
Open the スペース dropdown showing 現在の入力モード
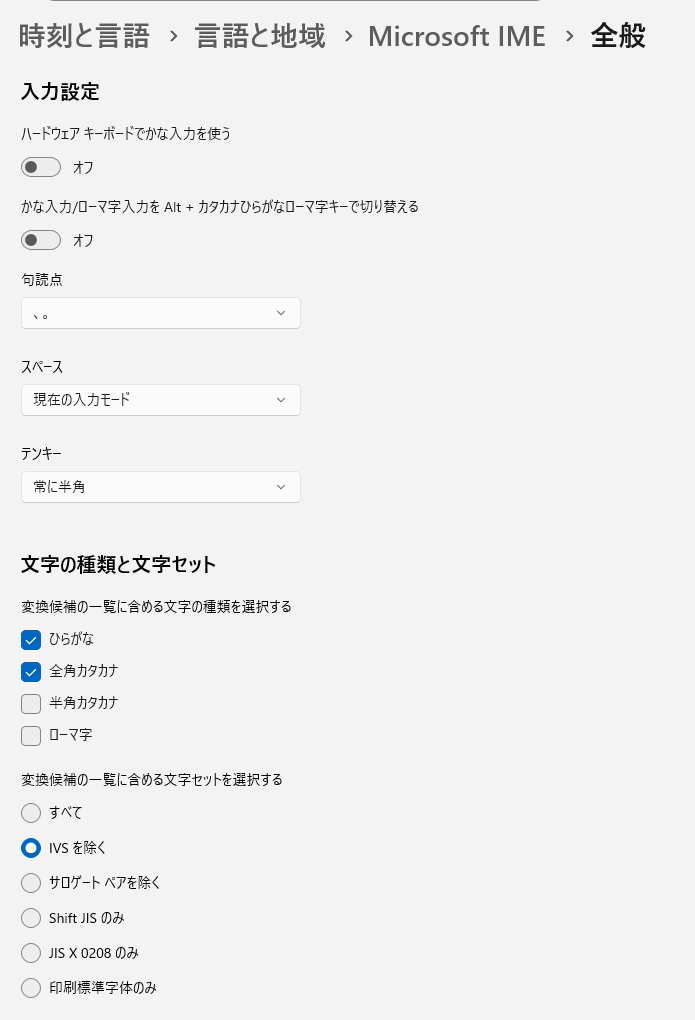click(x=160, y=400)
